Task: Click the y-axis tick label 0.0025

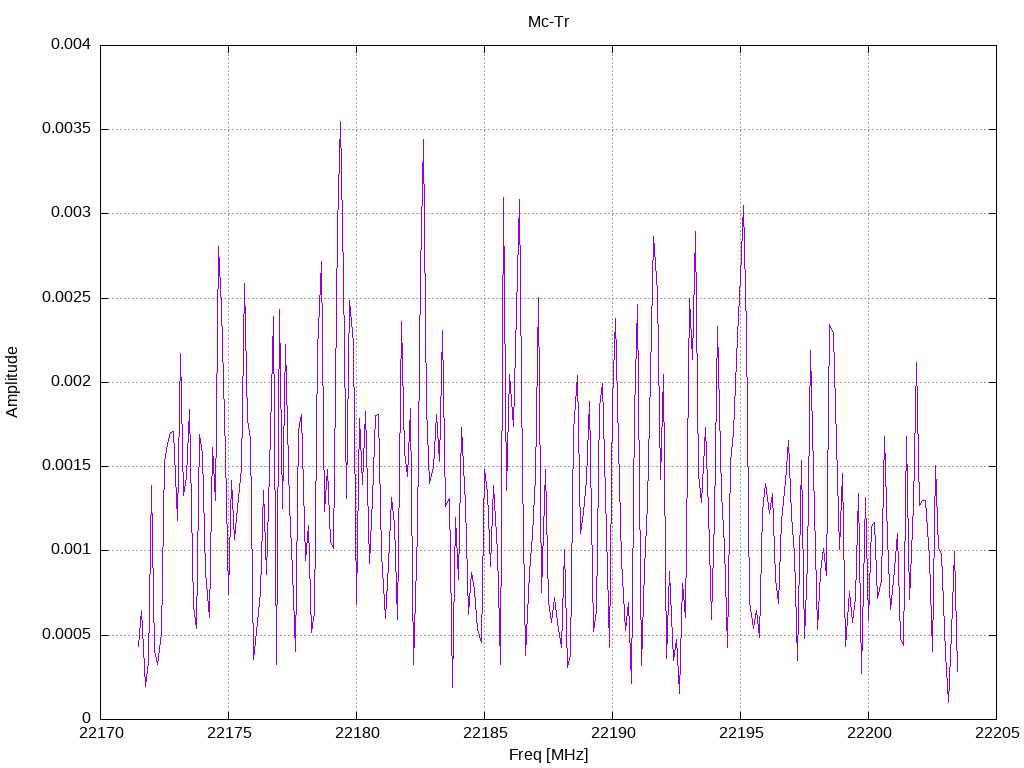Action: [66, 297]
